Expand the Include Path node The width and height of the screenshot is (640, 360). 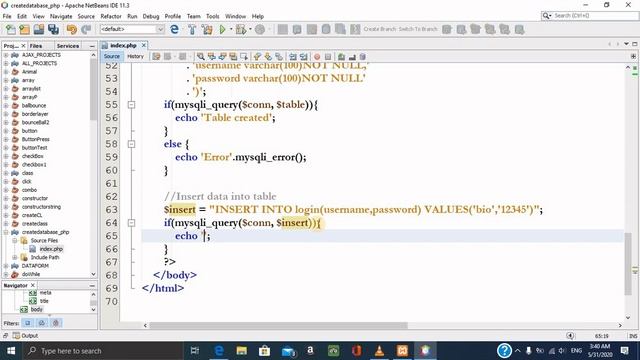(15, 258)
